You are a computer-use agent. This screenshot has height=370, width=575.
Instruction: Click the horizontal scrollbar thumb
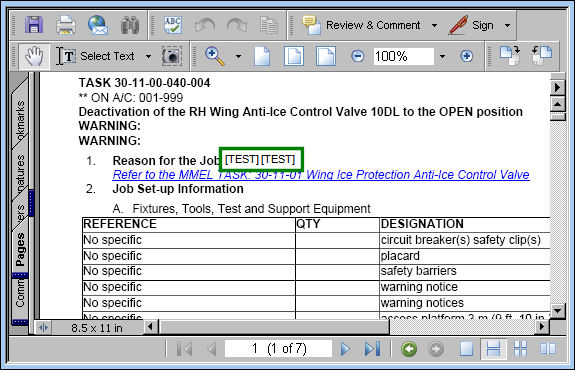274,326
